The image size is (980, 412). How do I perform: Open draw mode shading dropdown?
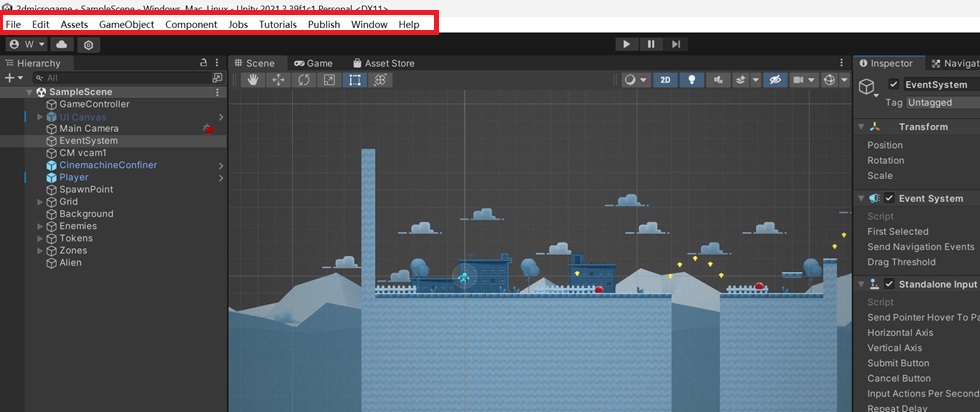[636, 80]
